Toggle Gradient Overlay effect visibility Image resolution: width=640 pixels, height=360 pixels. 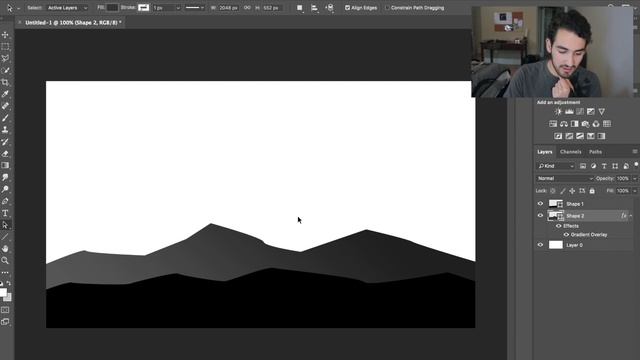coord(566,235)
